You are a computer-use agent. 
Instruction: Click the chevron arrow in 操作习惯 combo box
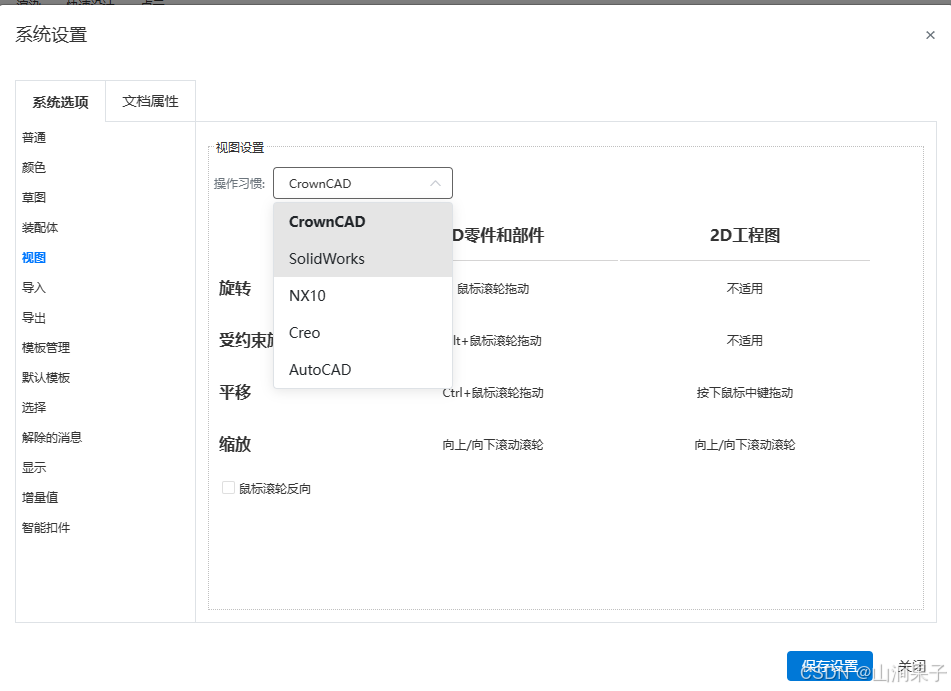(x=435, y=183)
